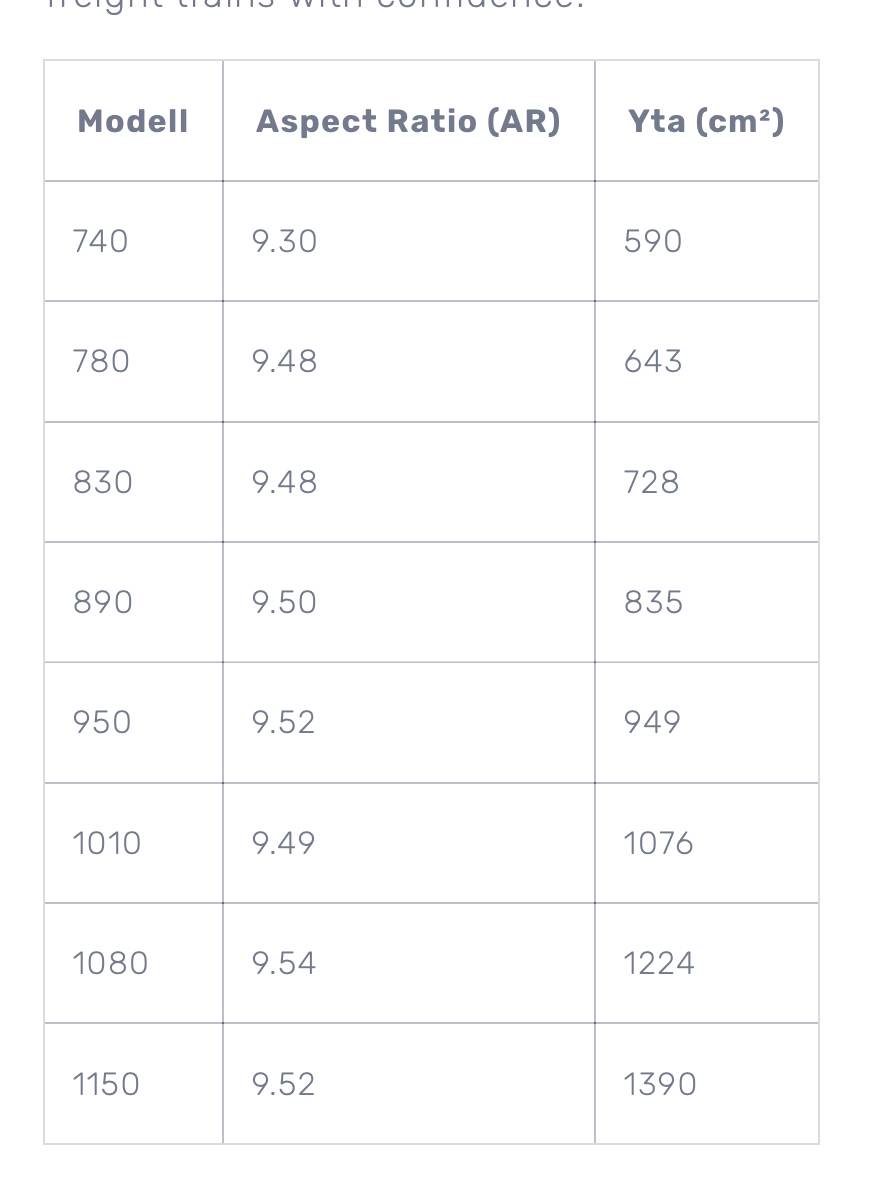The image size is (876, 1177).
Task: Click the 9.54 aspect ratio value
Action: tap(284, 963)
